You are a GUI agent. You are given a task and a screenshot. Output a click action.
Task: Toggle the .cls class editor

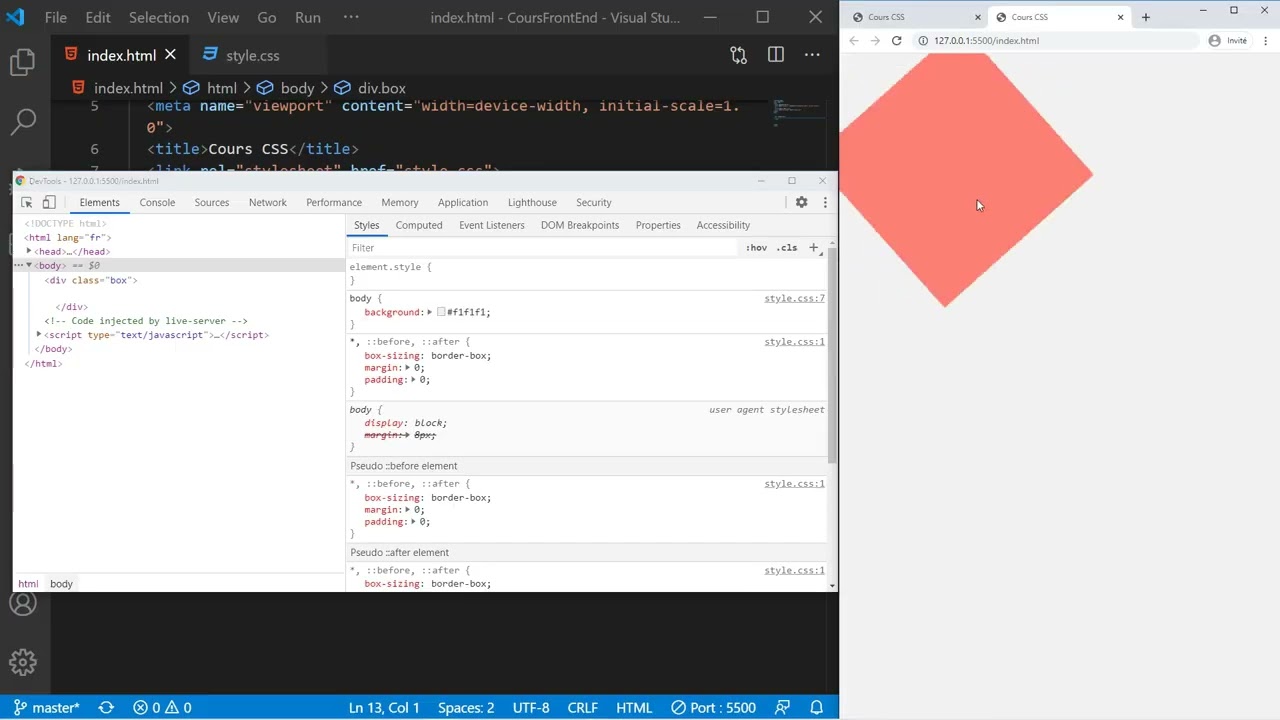788,248
